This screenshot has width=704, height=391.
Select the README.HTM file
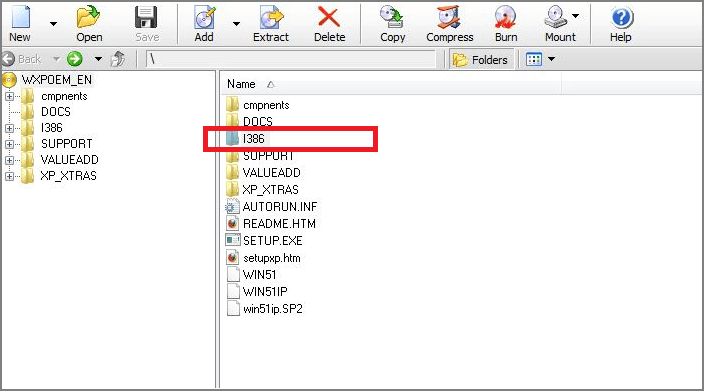click(x=279, y=224)
